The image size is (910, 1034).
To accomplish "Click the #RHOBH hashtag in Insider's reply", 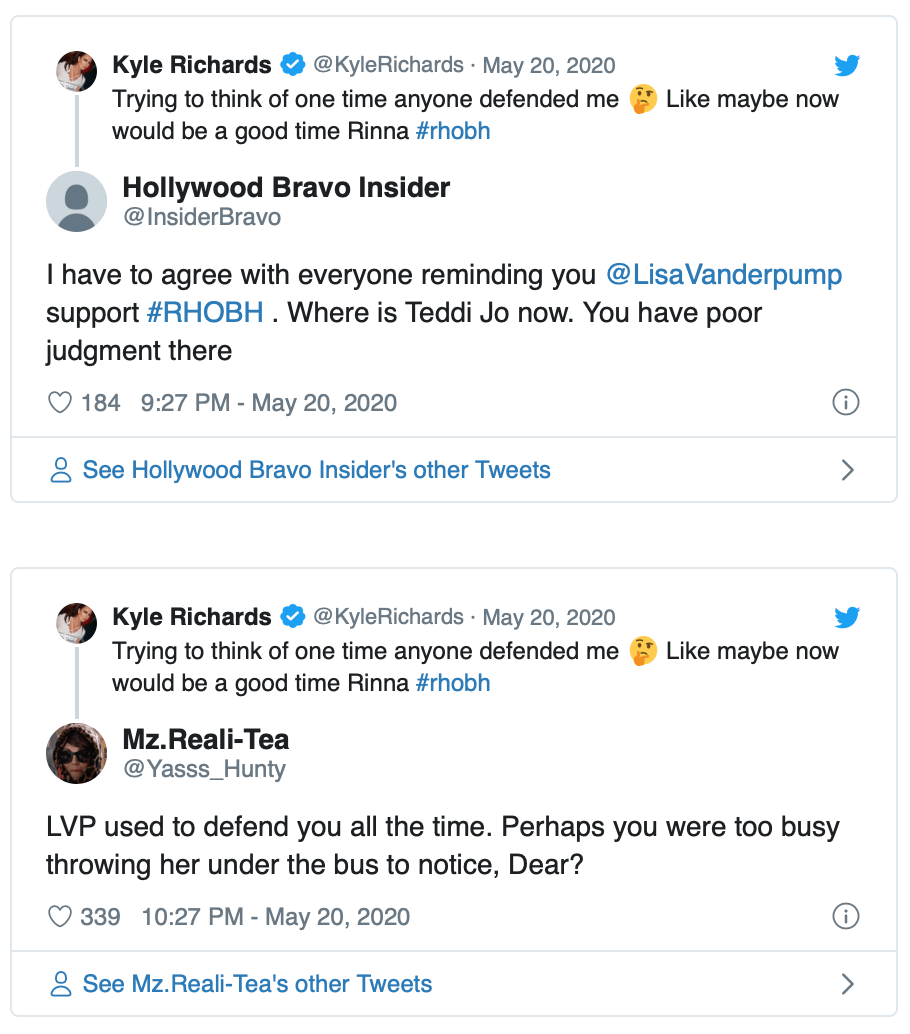I will 205,313.
